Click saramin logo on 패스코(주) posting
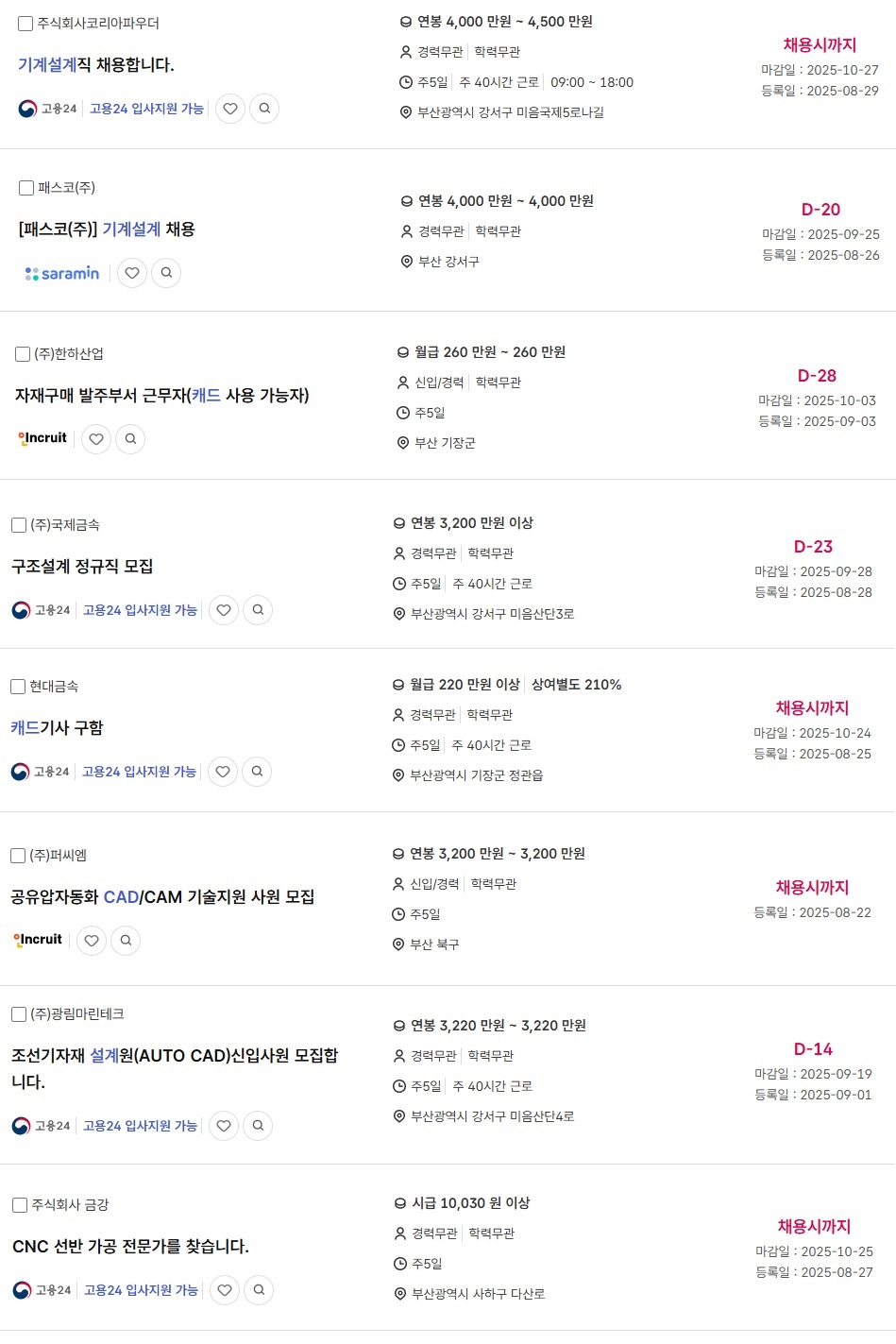The height and width of the screenshot is (1344, 896). point(62,273)
